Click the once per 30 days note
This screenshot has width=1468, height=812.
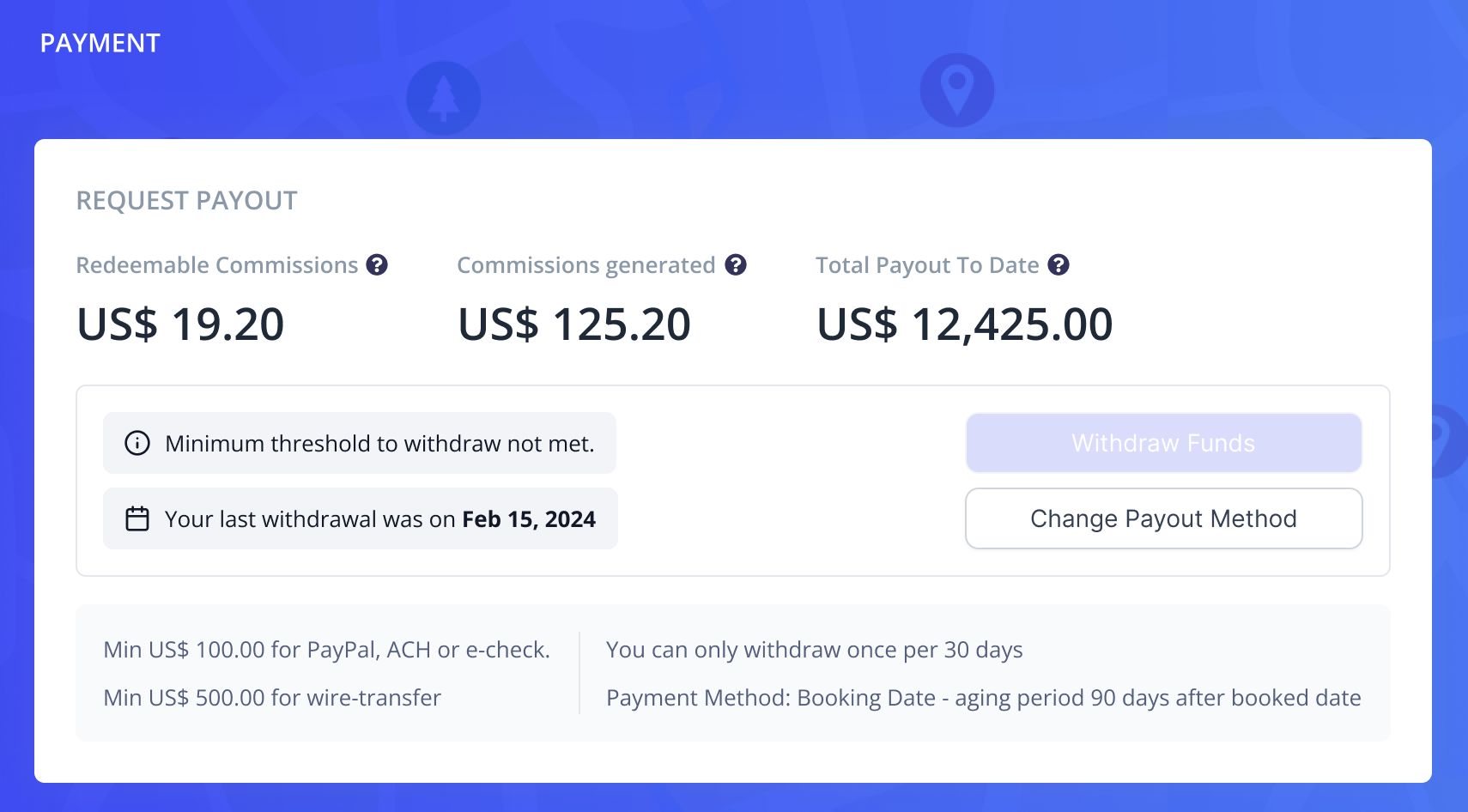click(815, 650)
